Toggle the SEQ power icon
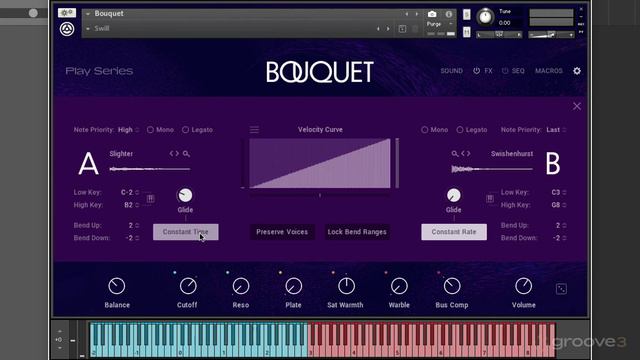Viewport: 640px width, 360px height. click(505, 71)
